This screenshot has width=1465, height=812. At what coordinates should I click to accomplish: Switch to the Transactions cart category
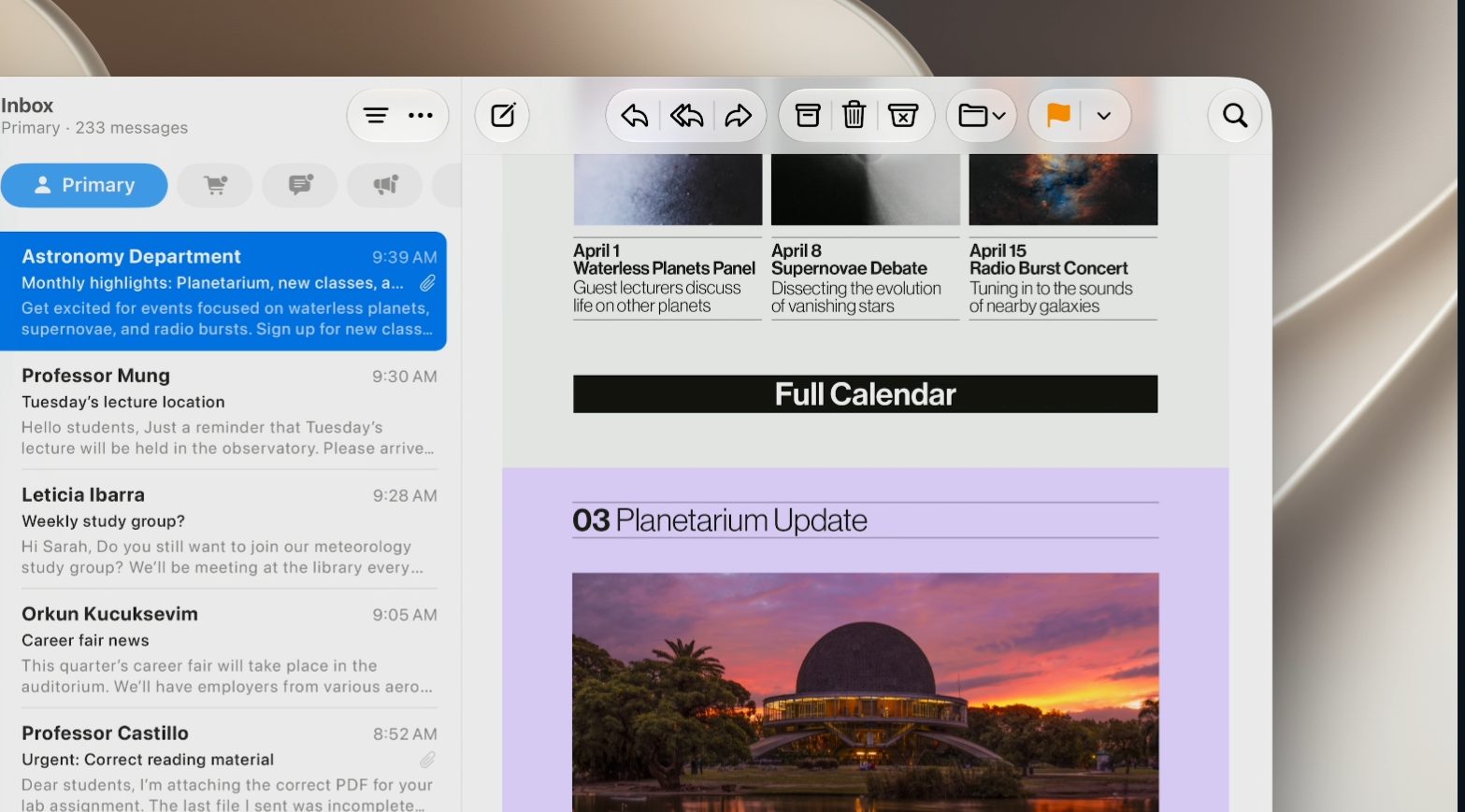215,185
